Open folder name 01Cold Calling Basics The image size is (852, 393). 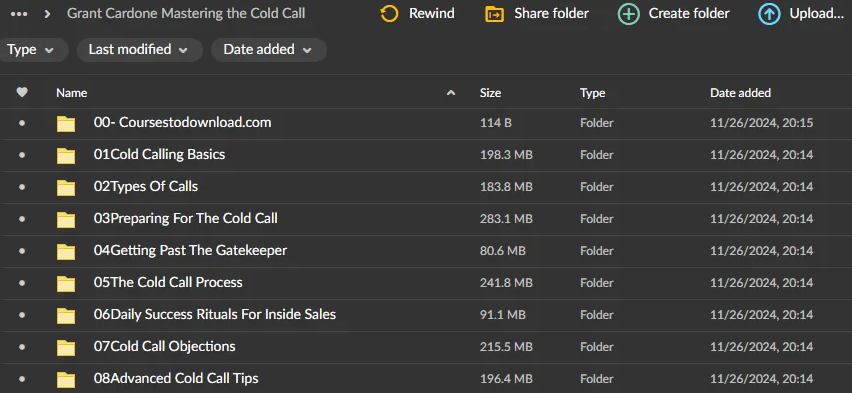[x=159, y=154]
